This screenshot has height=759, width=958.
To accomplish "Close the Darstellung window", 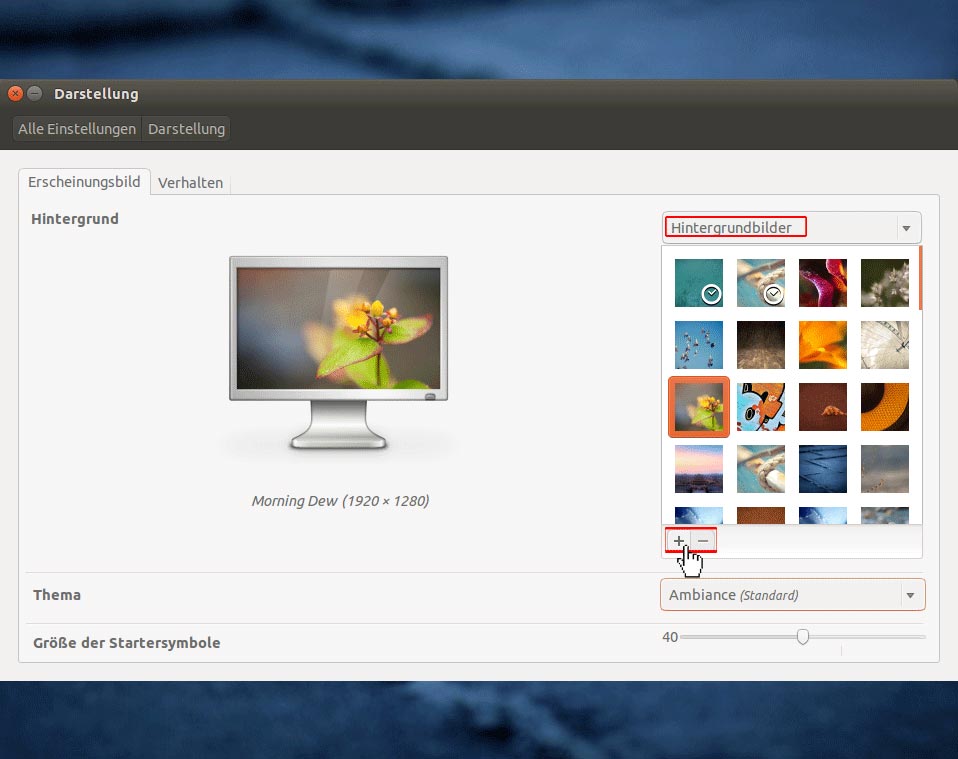I will point(15,94).
